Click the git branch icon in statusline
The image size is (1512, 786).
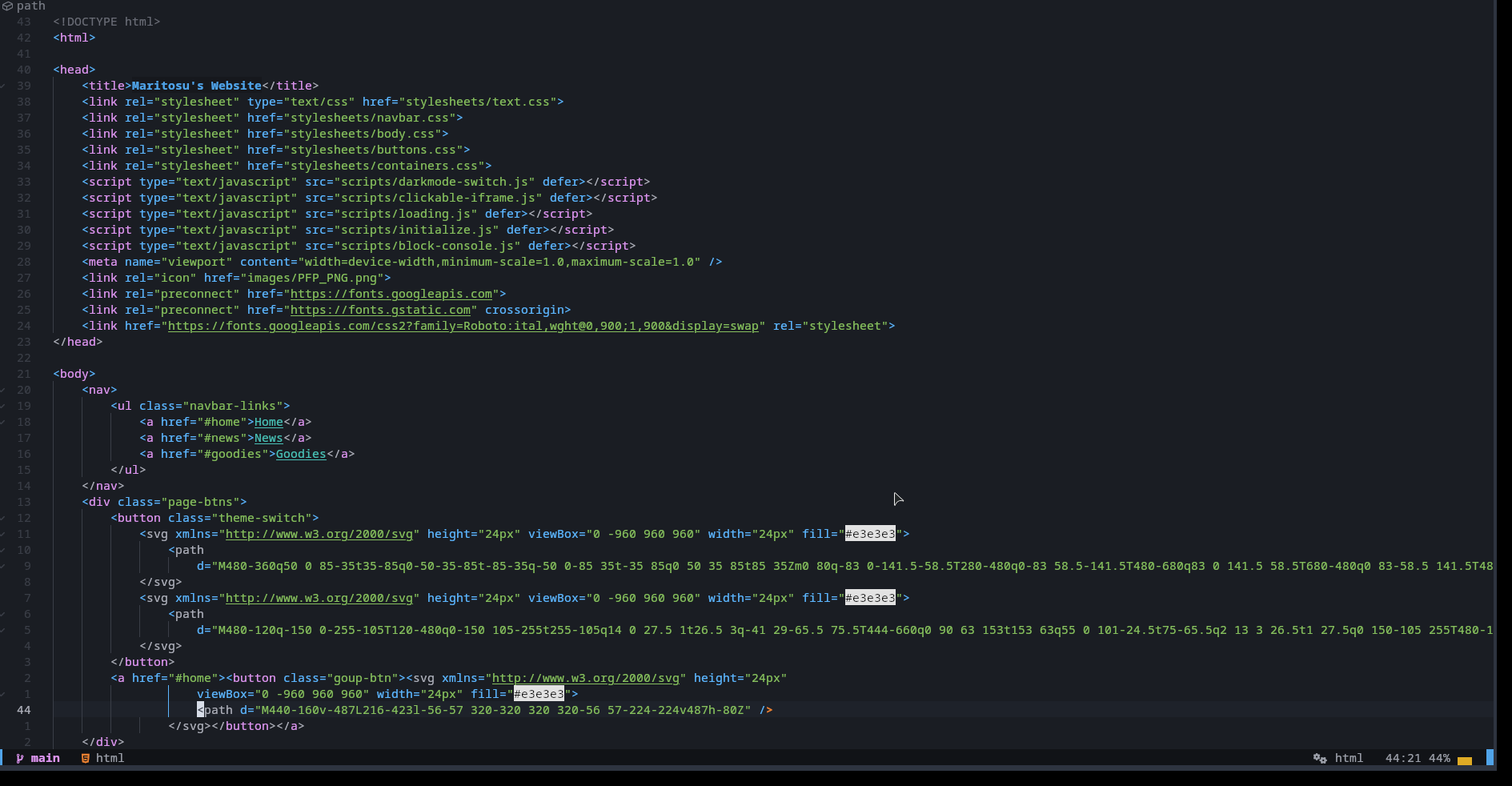point(20,758)
